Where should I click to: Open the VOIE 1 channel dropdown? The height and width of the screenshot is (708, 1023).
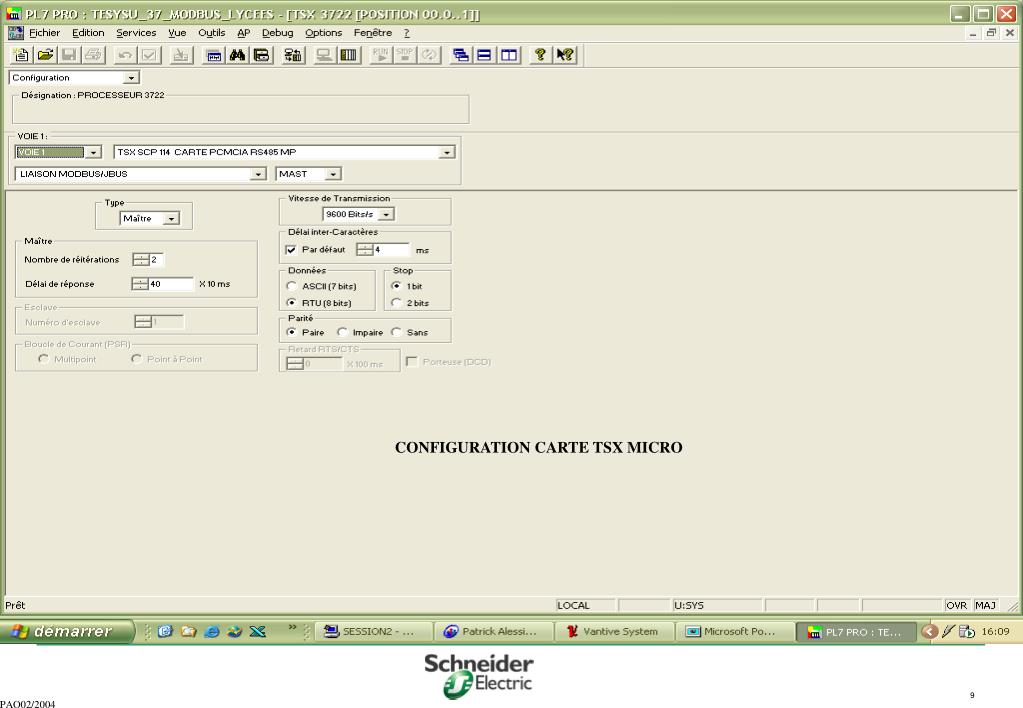94,152
